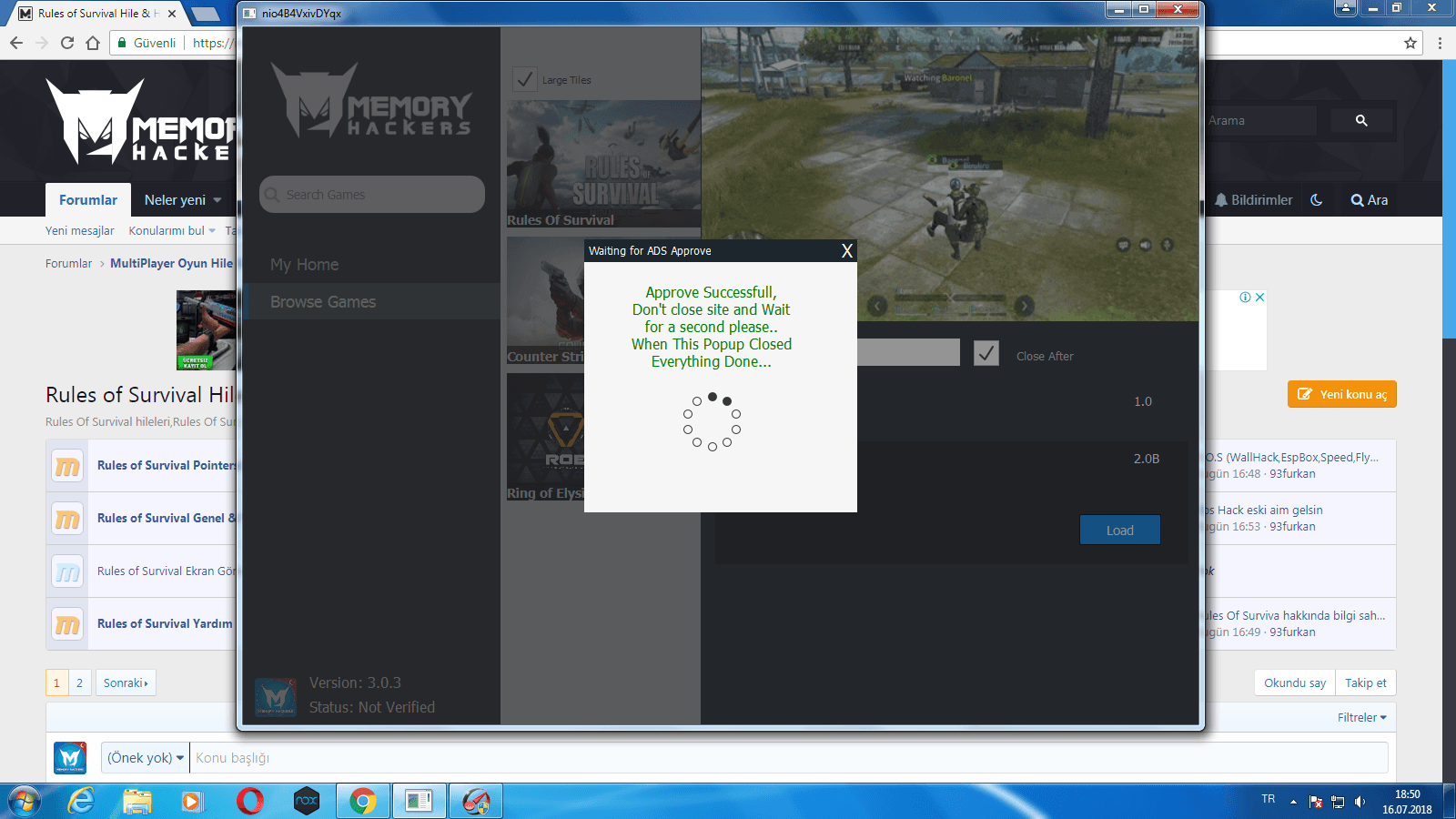
Task: Click the chat bubble icon in game preview
Action: click(x=1124, y=245)
